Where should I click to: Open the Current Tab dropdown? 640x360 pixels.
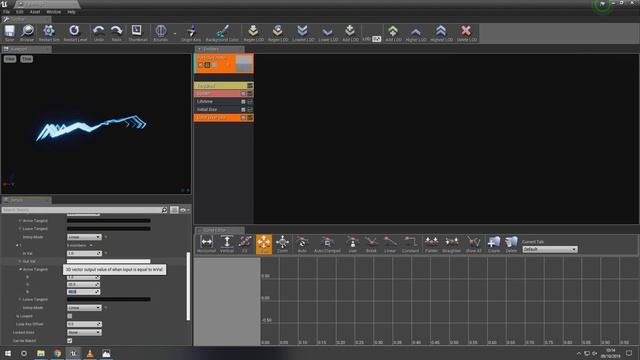(550, 249)
